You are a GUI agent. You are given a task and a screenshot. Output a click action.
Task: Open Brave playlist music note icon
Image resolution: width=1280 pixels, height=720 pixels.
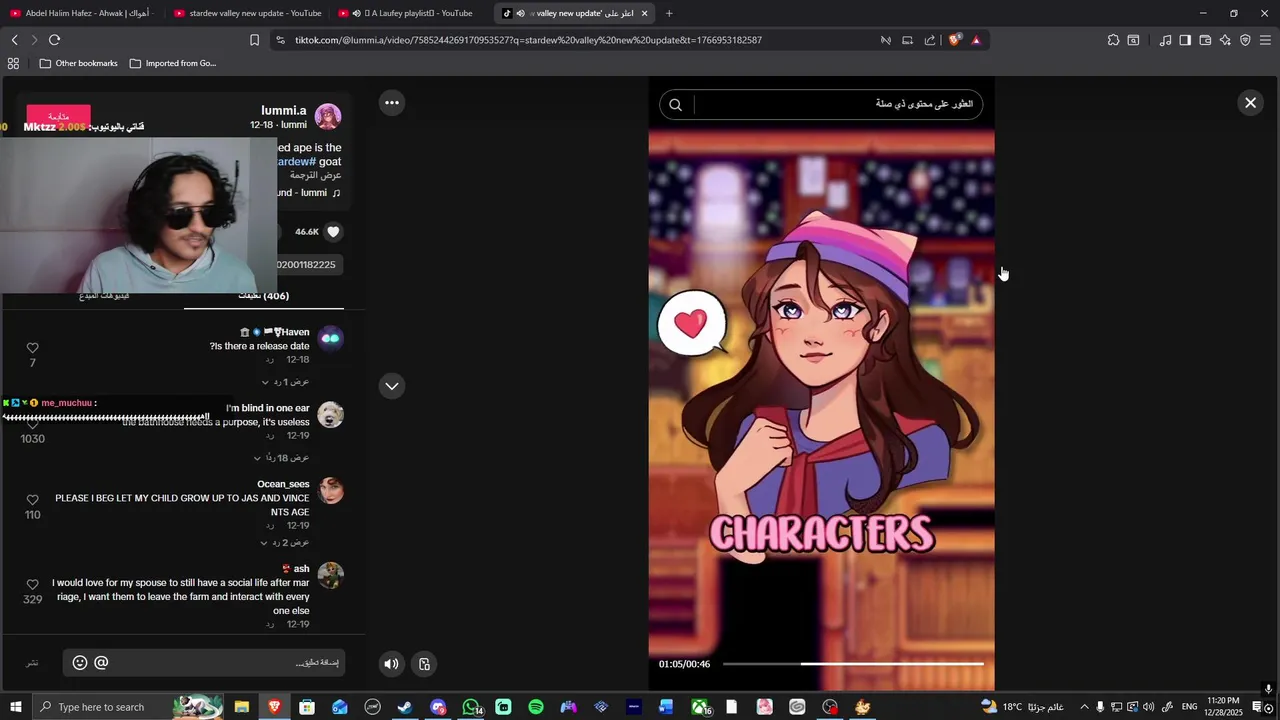click(1165, 40)
